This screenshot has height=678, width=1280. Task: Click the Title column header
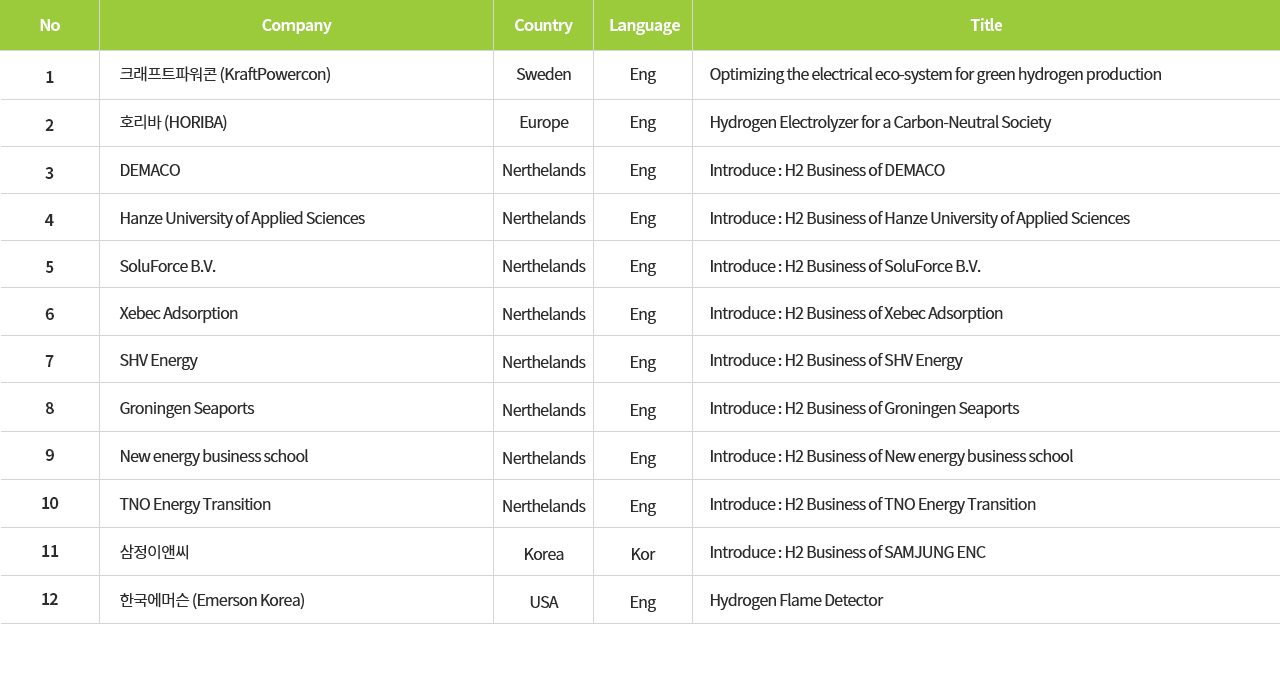pyautogui.click(x=986, y=25)
